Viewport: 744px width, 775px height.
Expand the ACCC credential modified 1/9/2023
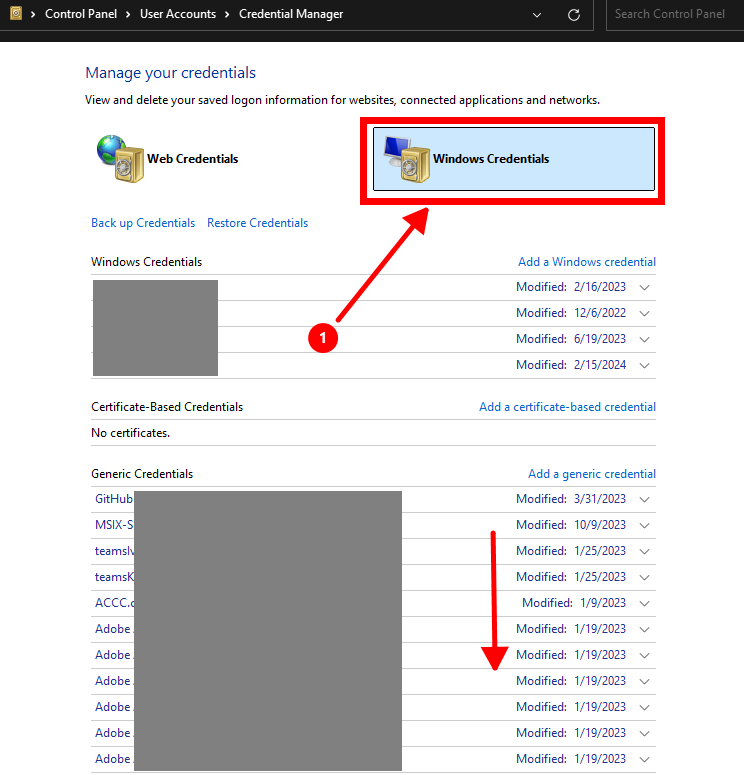(644, 604)
